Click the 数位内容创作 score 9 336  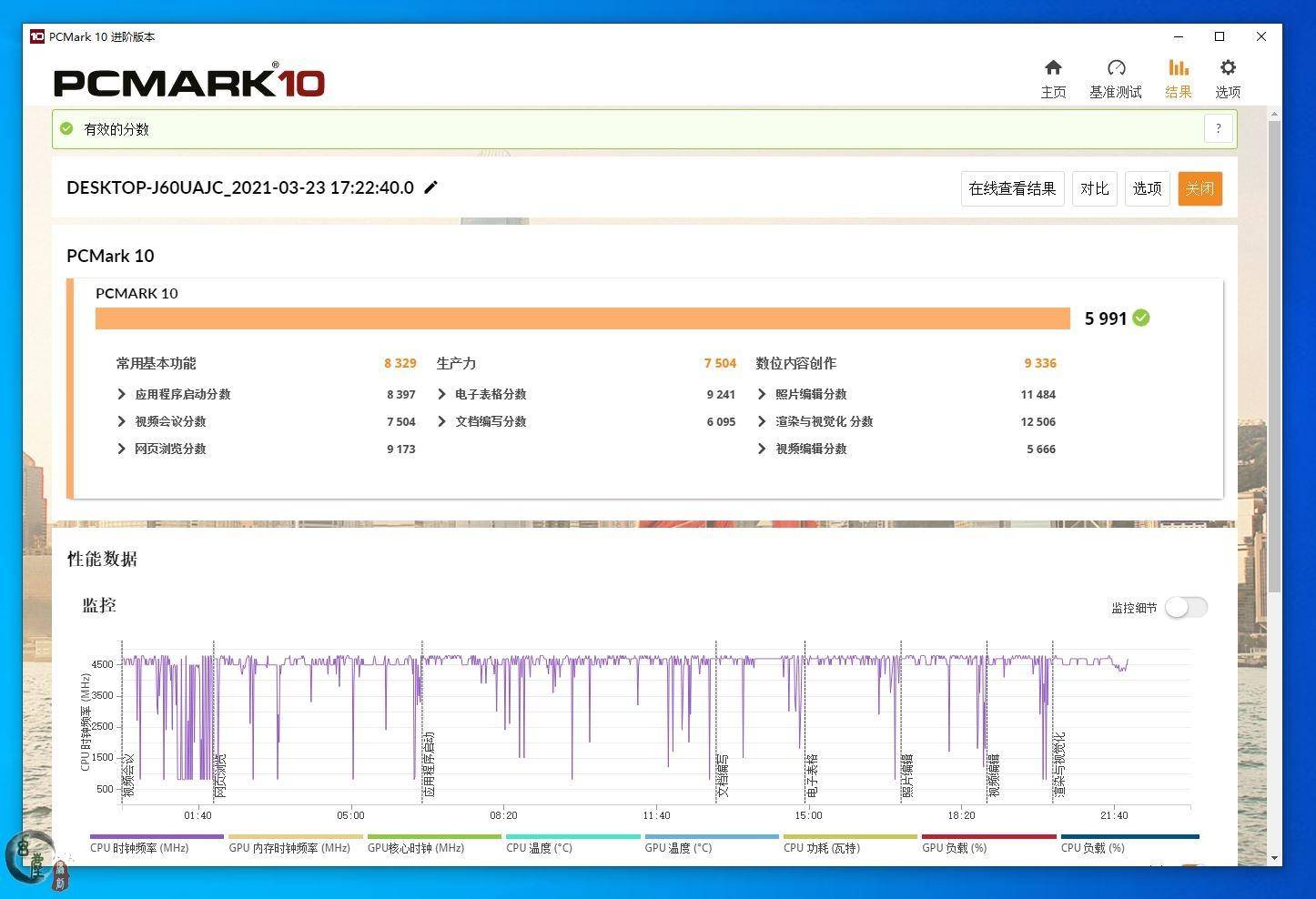tap(1040, 363)
